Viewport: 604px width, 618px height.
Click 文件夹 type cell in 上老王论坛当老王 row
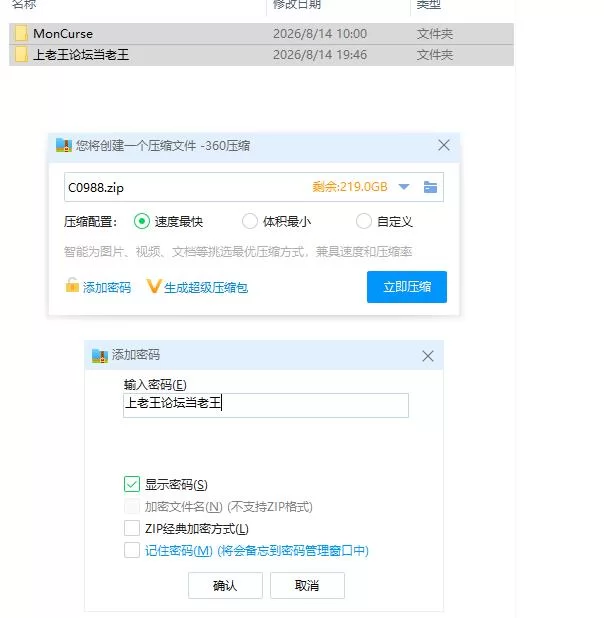pyautogui.click(x=434, y=55)
